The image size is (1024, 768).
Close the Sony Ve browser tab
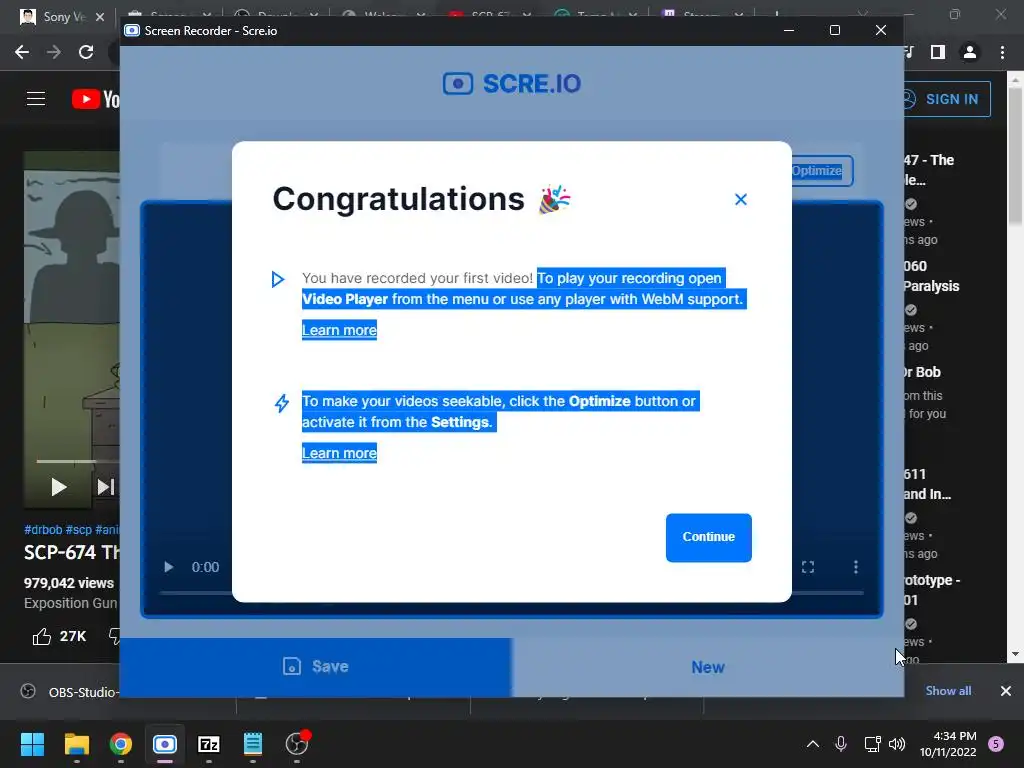click(100, 17)
